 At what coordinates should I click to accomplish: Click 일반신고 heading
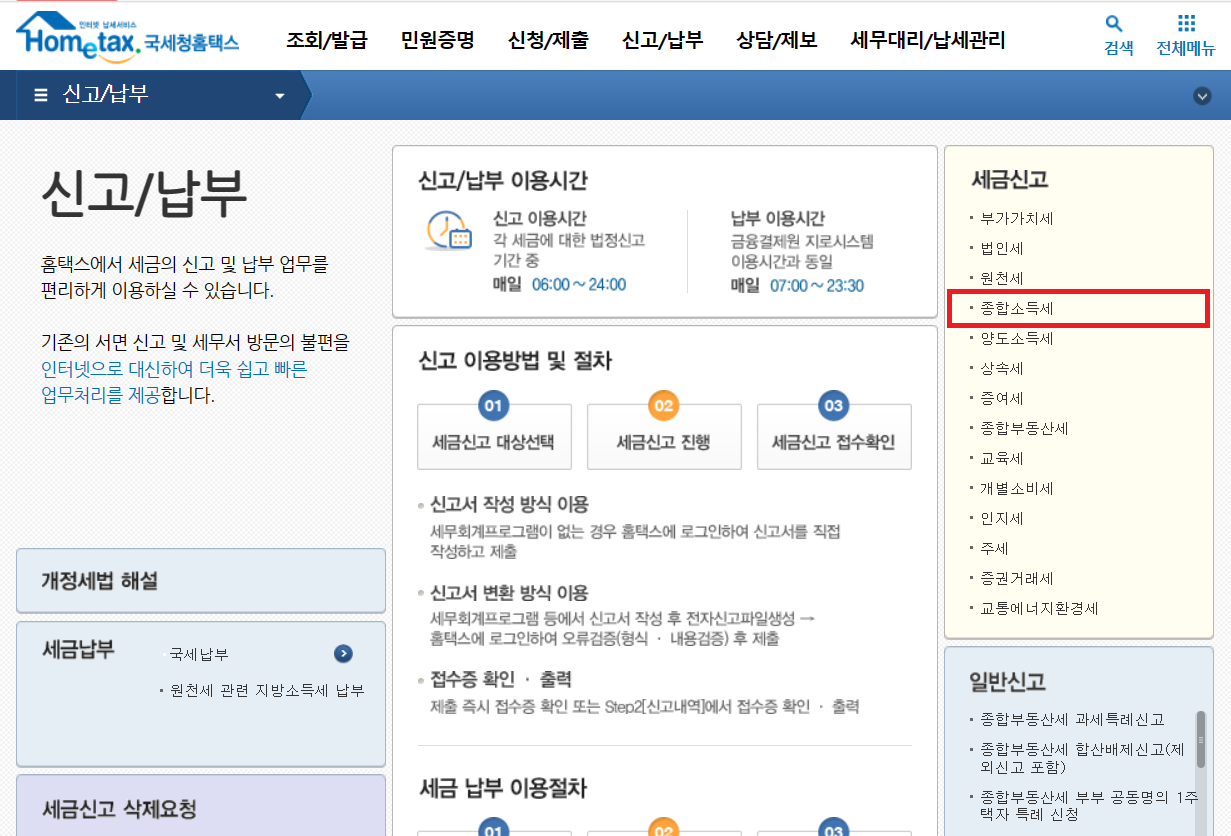point(1007,682)
